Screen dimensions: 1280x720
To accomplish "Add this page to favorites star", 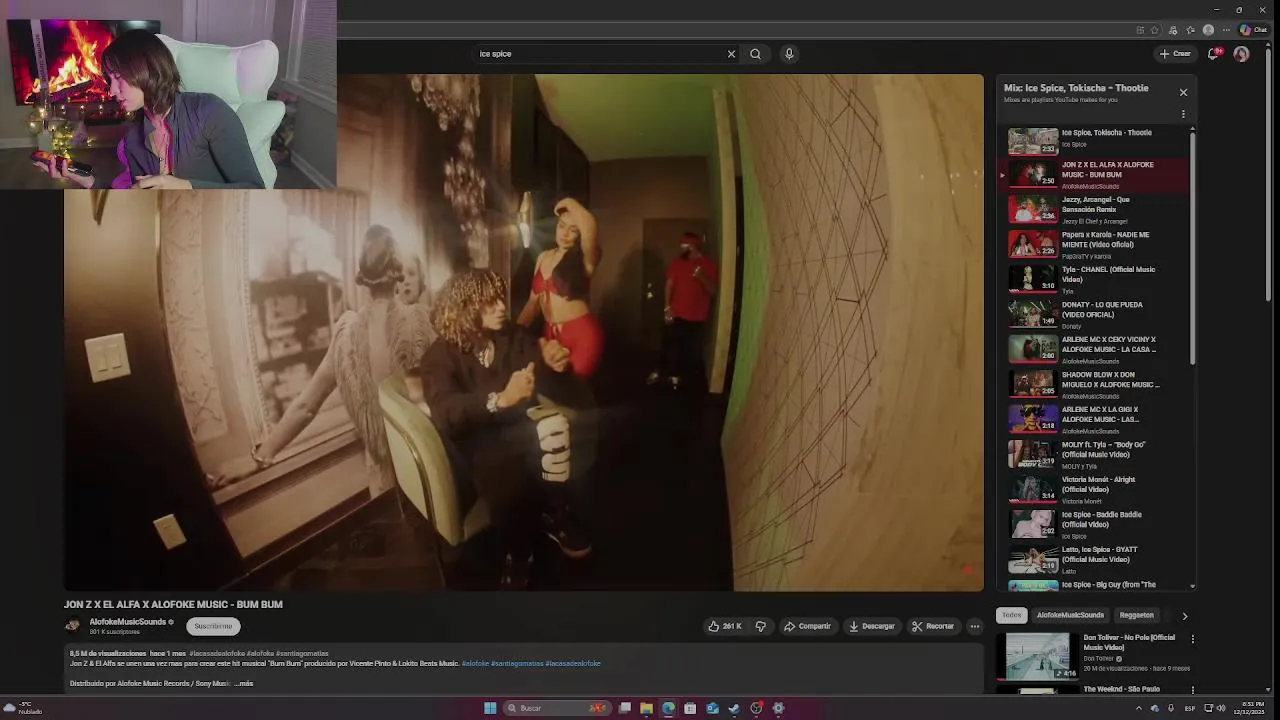I will pyautogui.click(x=1155, y=30).
